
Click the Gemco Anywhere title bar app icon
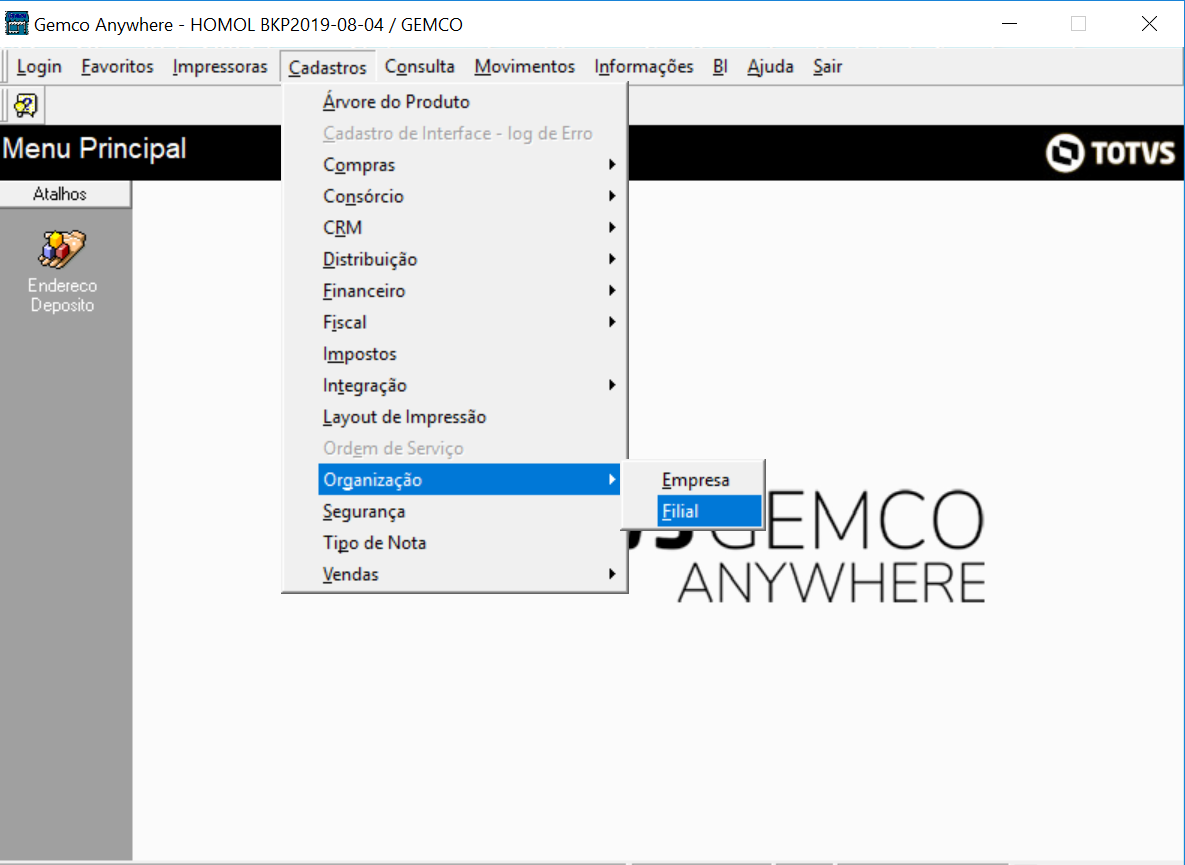coord(16,24)
